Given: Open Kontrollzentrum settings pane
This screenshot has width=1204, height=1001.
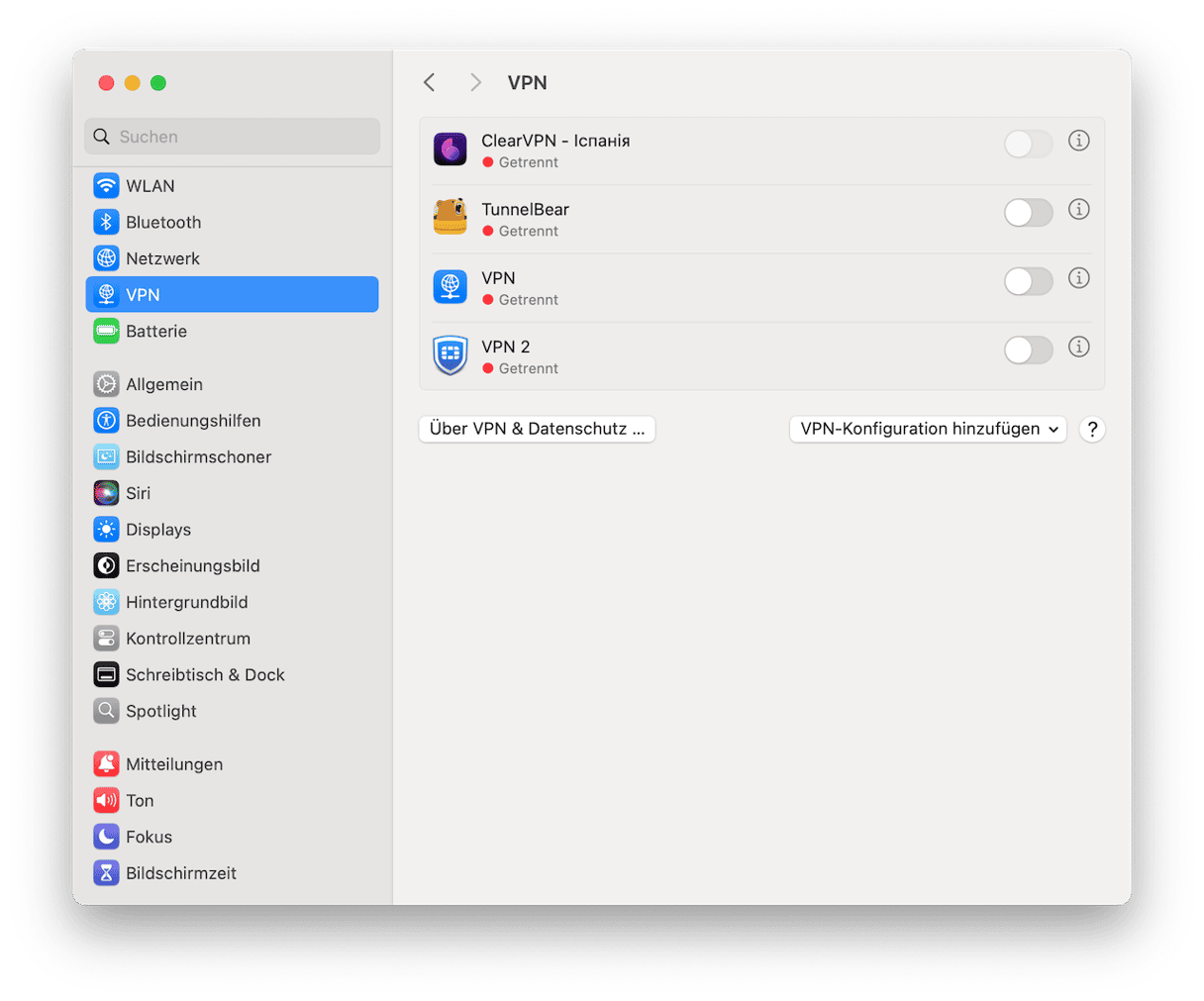Looking at the screenshot, I should [187, 639].
